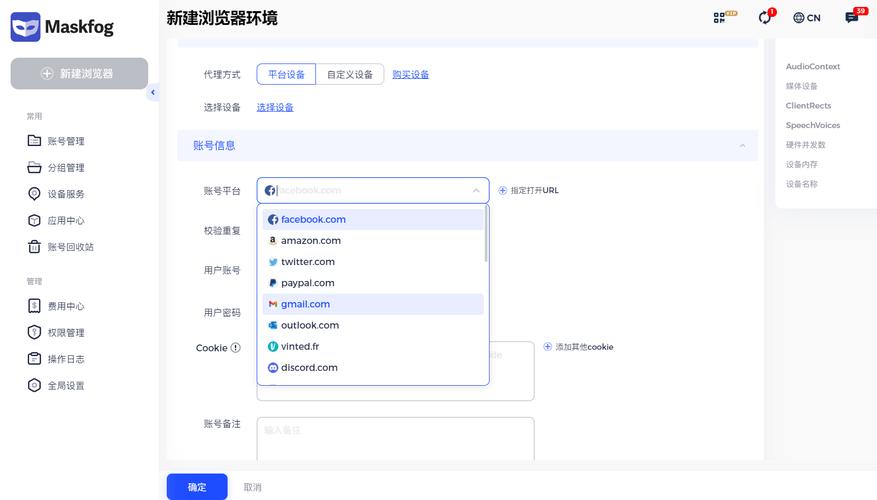Open the 购买设备 link
The width and height of the screenshot is (877, 500).
pos(411,74)
